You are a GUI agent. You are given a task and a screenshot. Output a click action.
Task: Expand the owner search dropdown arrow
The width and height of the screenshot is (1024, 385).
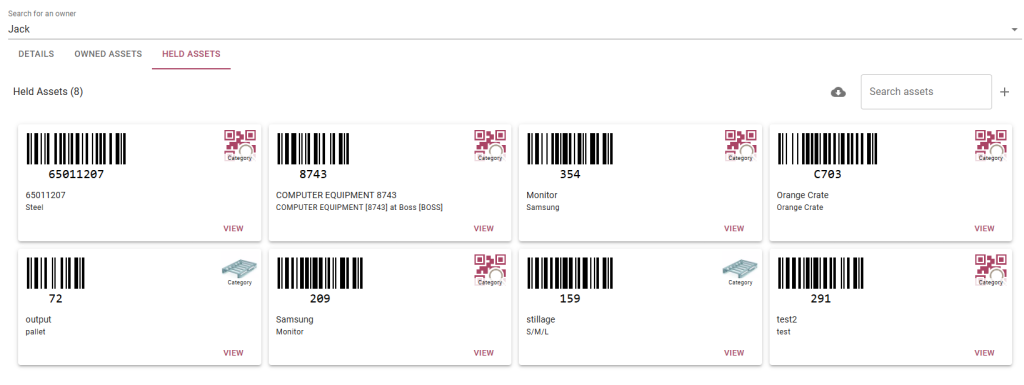(1014, 29)
